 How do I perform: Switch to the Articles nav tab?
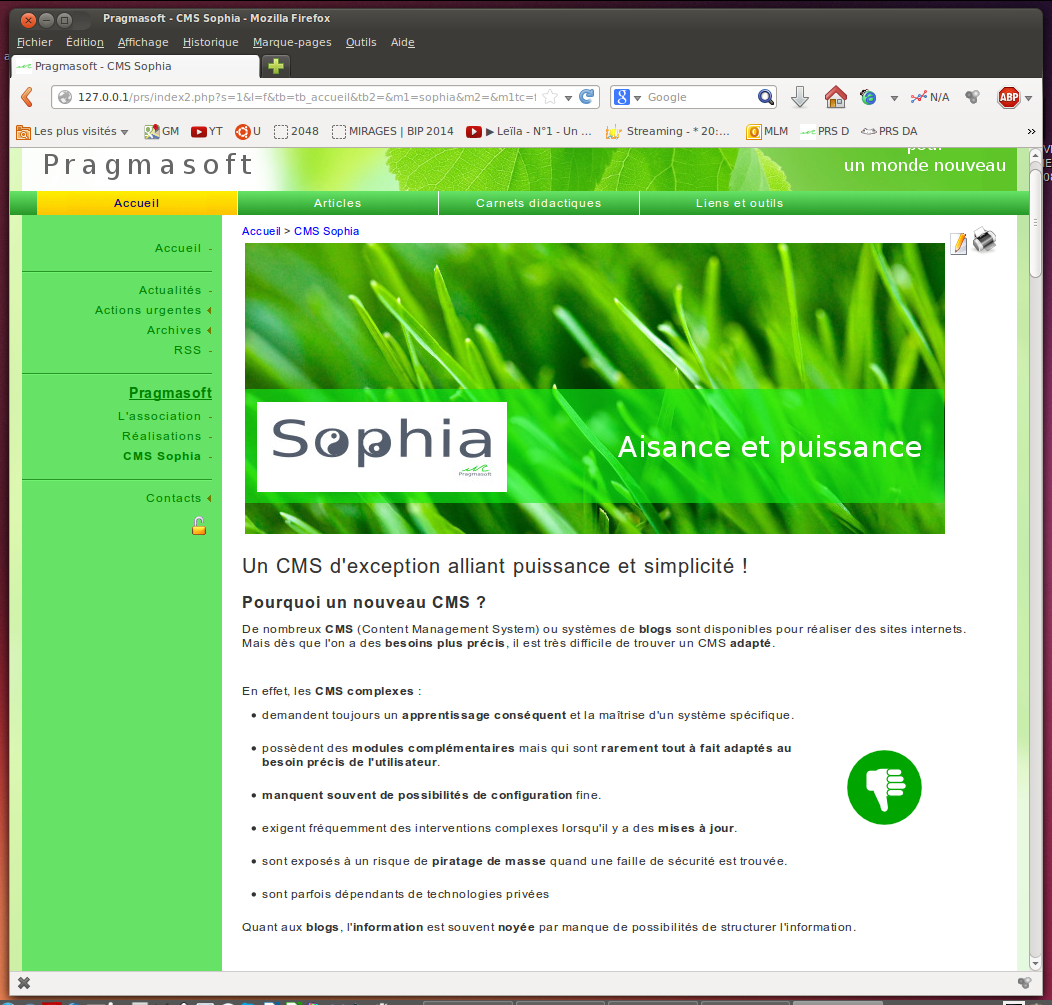[337, 203]
